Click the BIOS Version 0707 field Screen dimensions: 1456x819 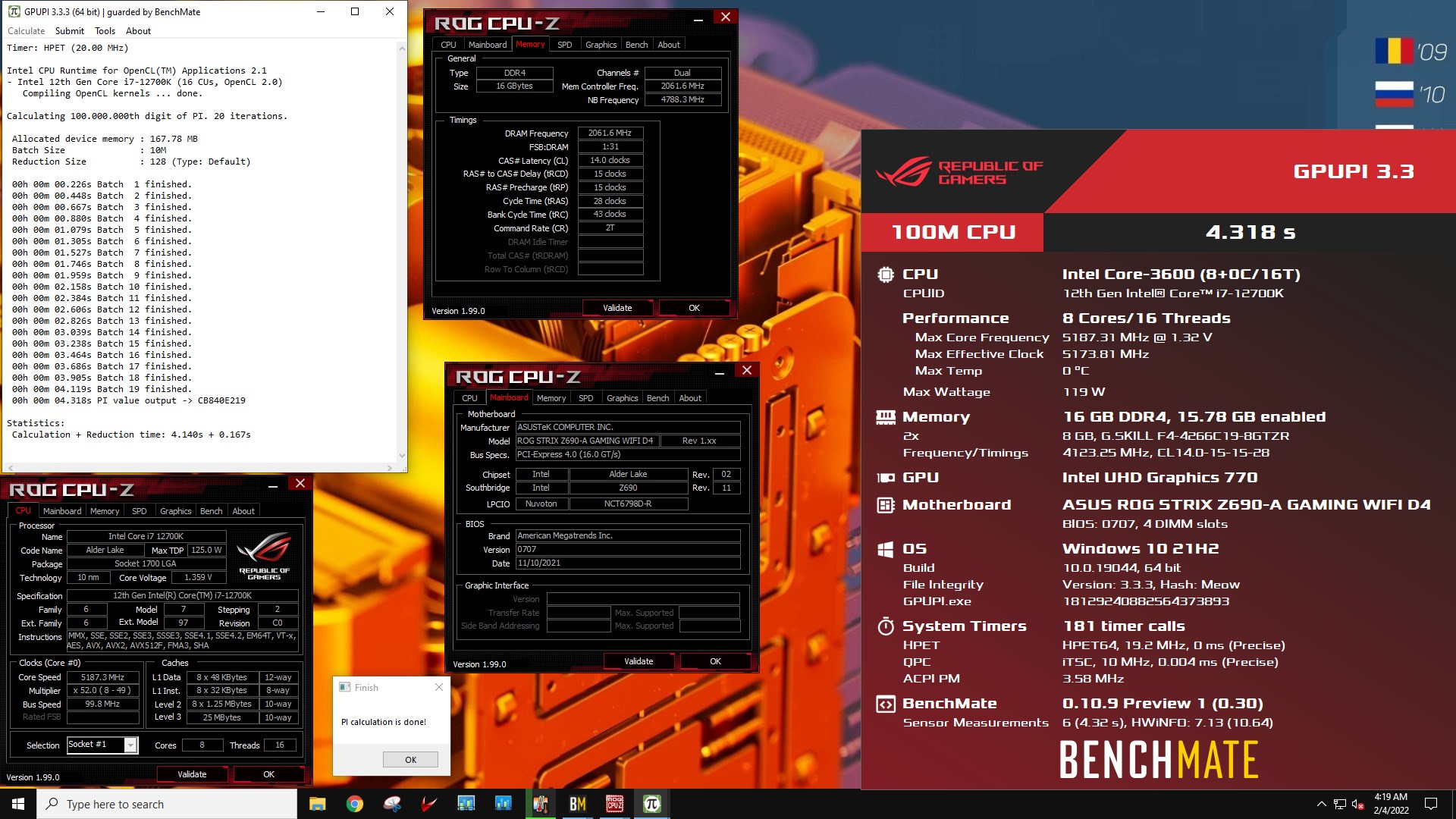(x=628, y=550)
